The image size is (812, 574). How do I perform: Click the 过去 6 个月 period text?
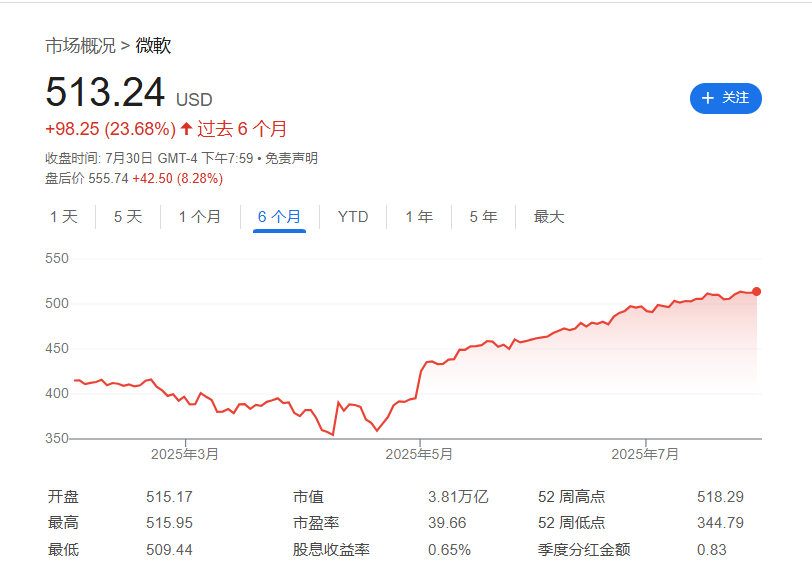click(242, 129)
